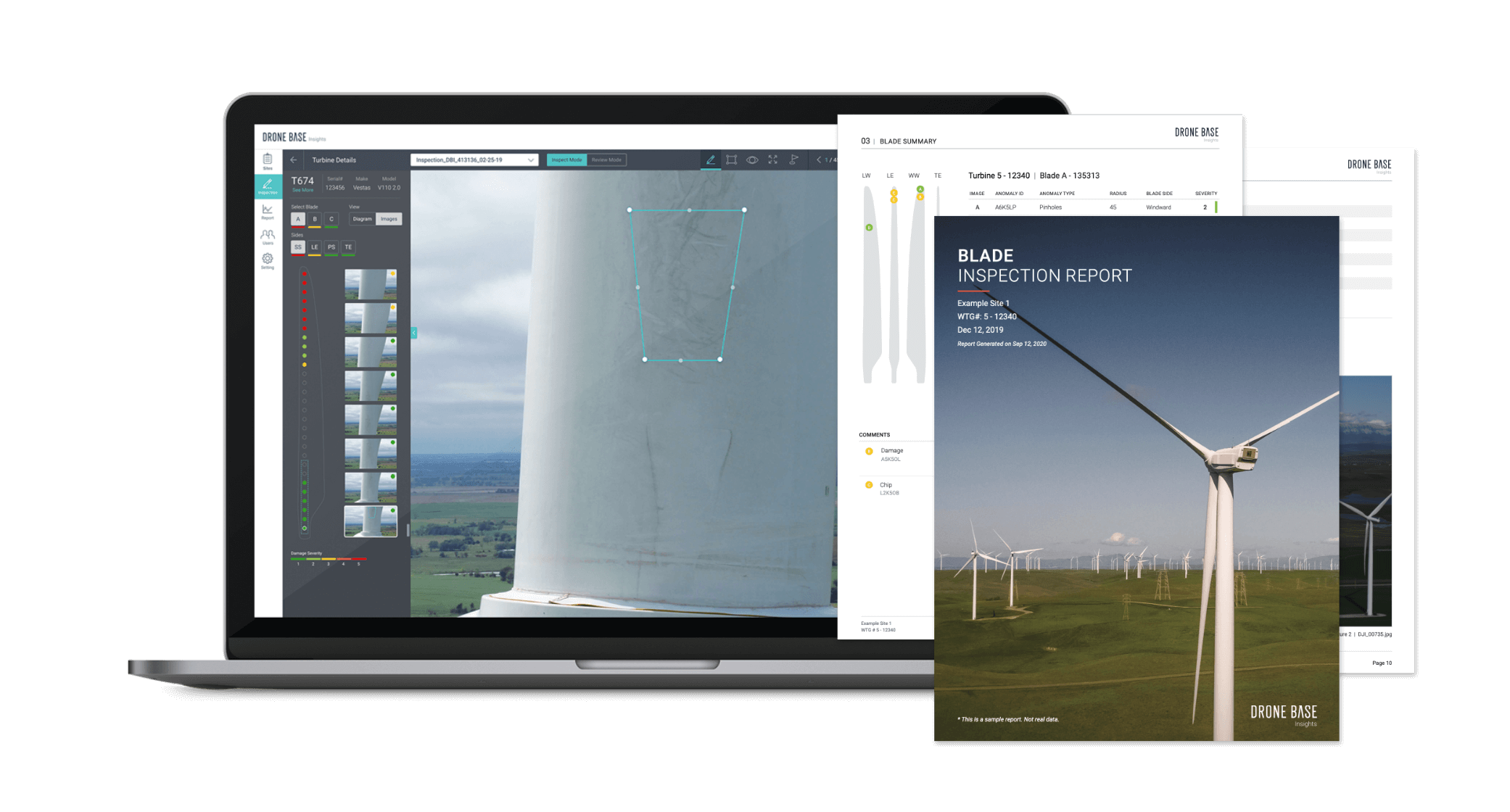Click the bottom-right vertex of annotation polygon

(719, 359)
